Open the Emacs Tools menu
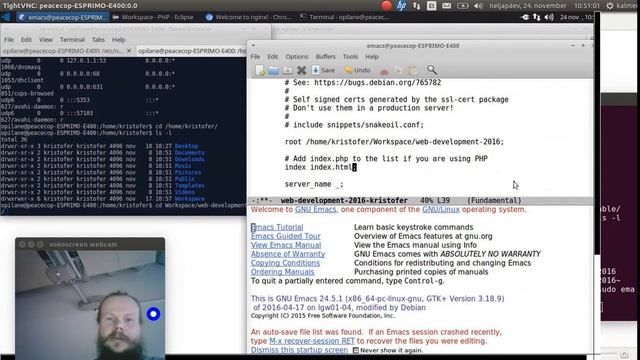 pyautogui.click(x=350, y=57)
